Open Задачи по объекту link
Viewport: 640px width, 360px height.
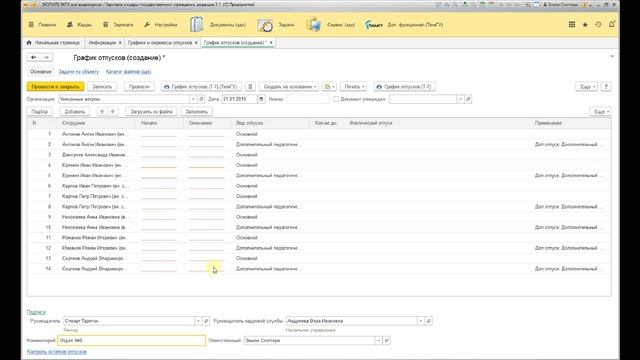point(79,72)
